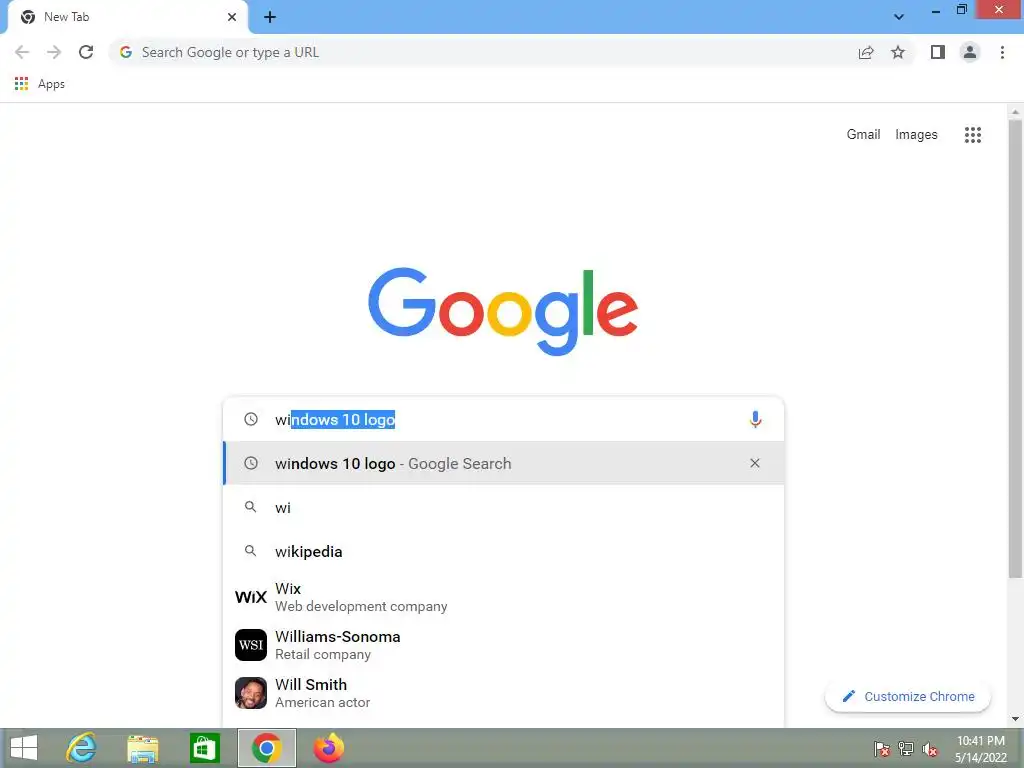Select windows 10 logo - Google Search suggestion
The height and width of the screenshot is (768, 1024).
[x=504, y=463]
